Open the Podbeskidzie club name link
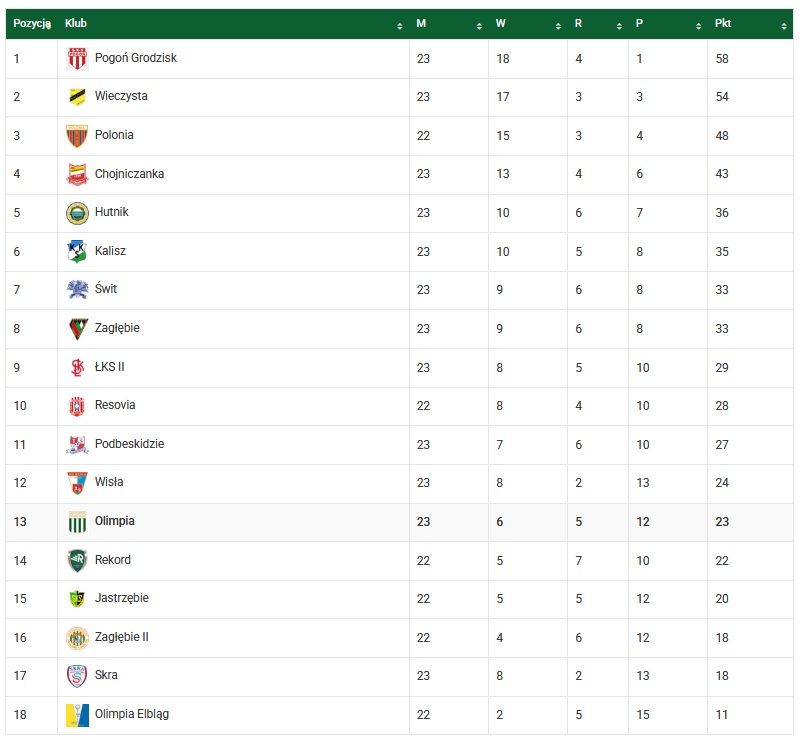The image size is (803, 741). point(129,444)
